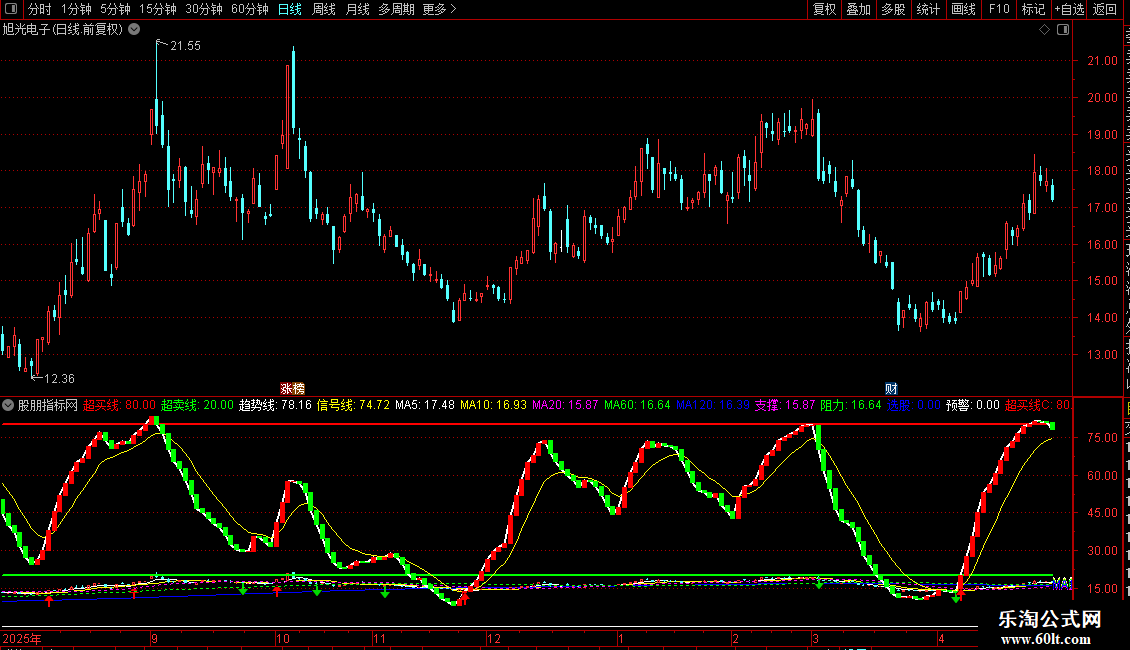Select the 30分钟 period
This screenshot has width=1130, height=650.
[204, 9]
